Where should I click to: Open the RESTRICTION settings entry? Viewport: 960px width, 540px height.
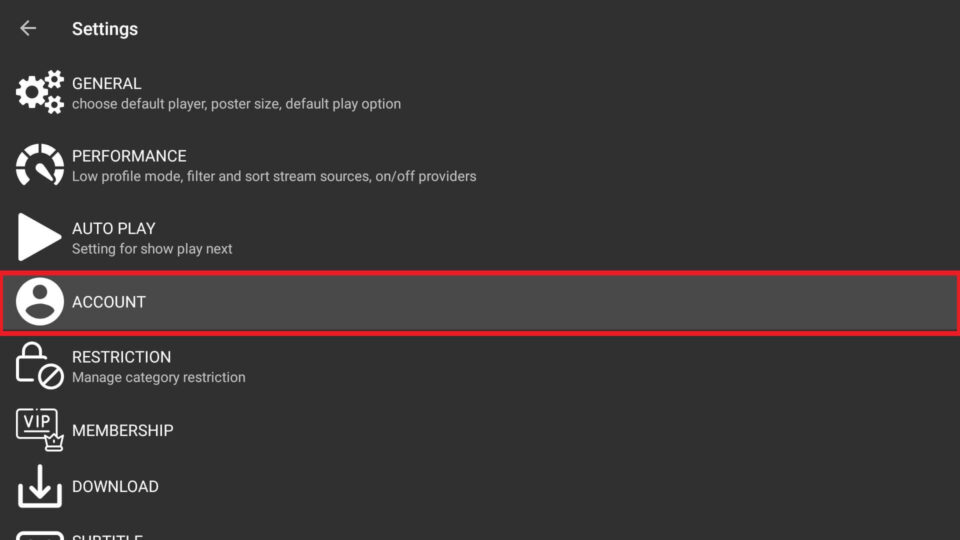(x=480, y=366)
